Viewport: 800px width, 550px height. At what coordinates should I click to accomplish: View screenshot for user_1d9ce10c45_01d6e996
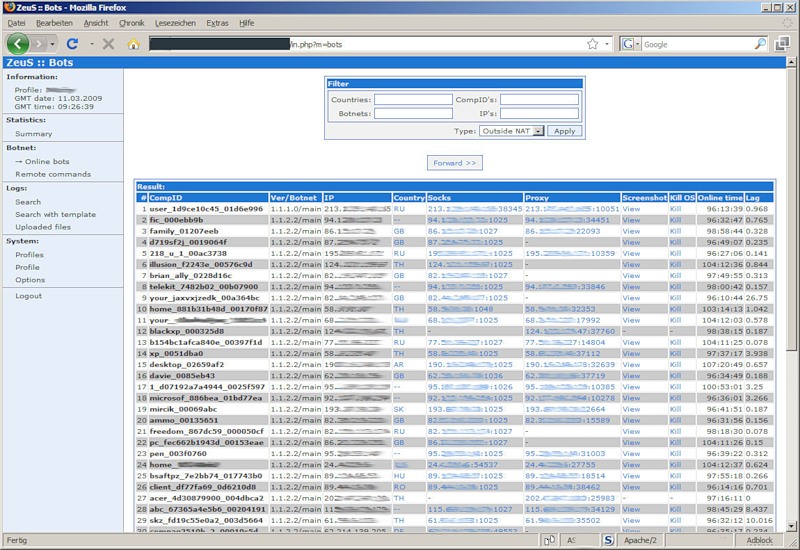pos(631,209)
